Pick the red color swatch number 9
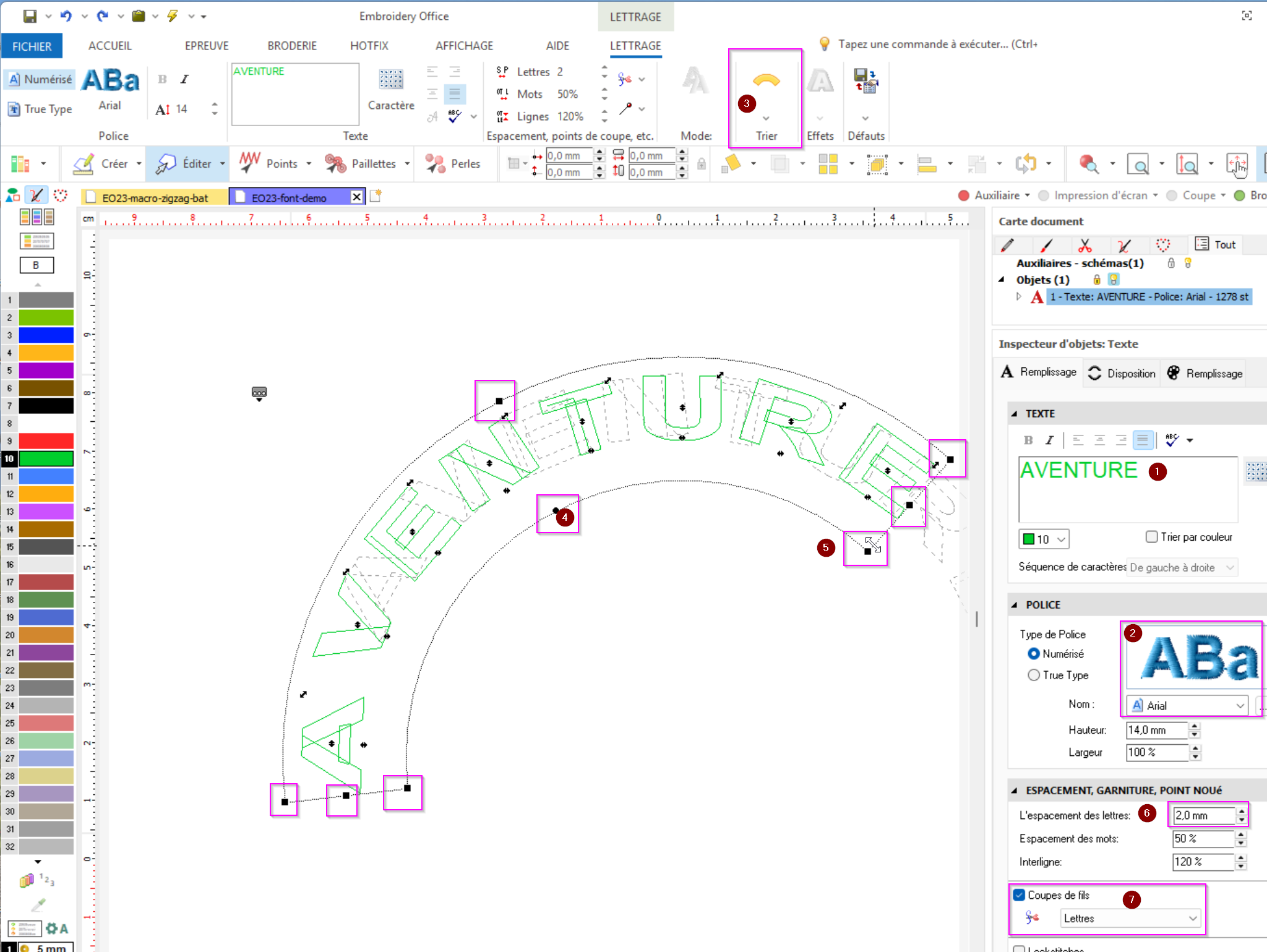The height and width of the screenshot is (952, 1267). point(46,441)
